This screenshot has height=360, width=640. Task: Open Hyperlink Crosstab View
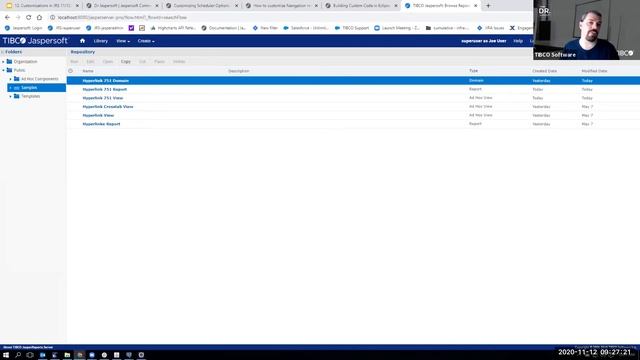[x=108, y=107]
